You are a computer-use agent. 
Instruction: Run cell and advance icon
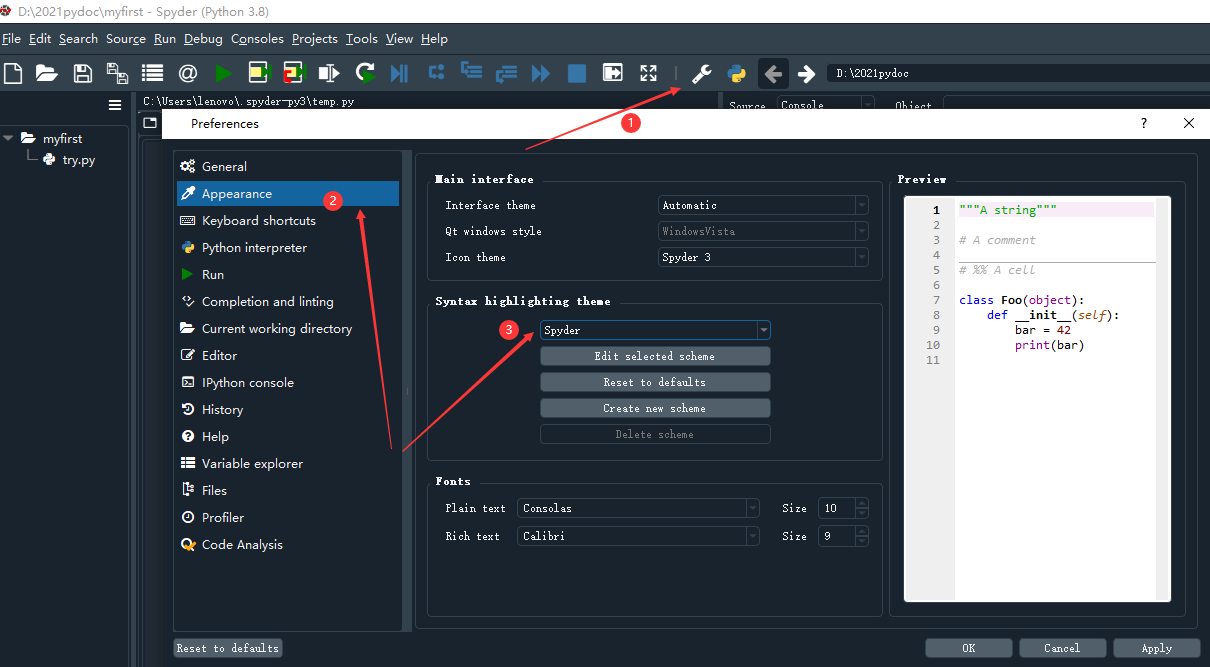click(293, 73)
